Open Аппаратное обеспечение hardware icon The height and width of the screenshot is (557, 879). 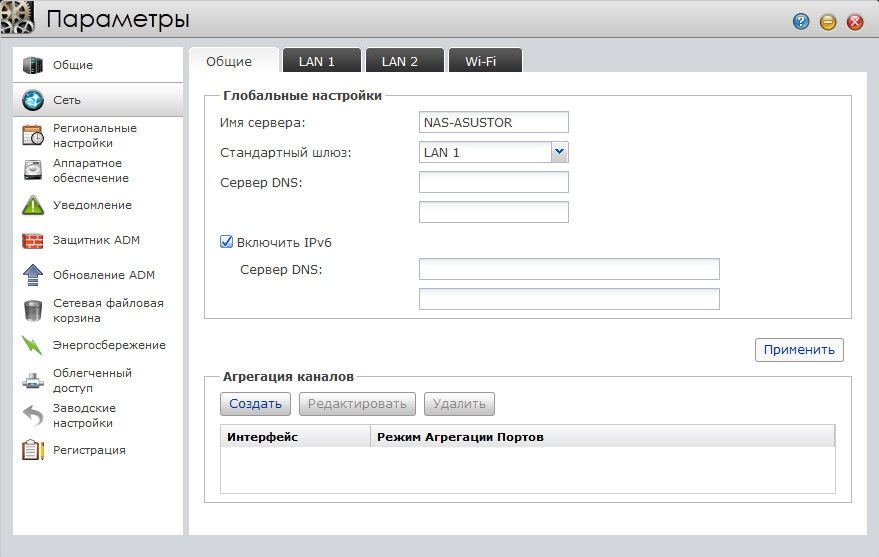[33, 171]
